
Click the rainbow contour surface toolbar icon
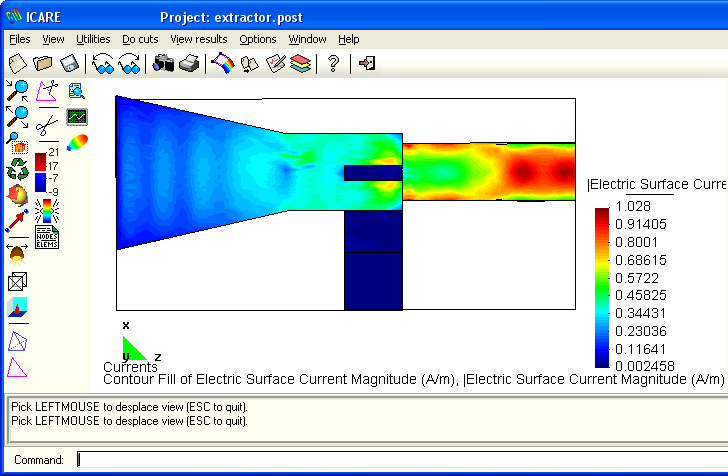click(223, 63)
